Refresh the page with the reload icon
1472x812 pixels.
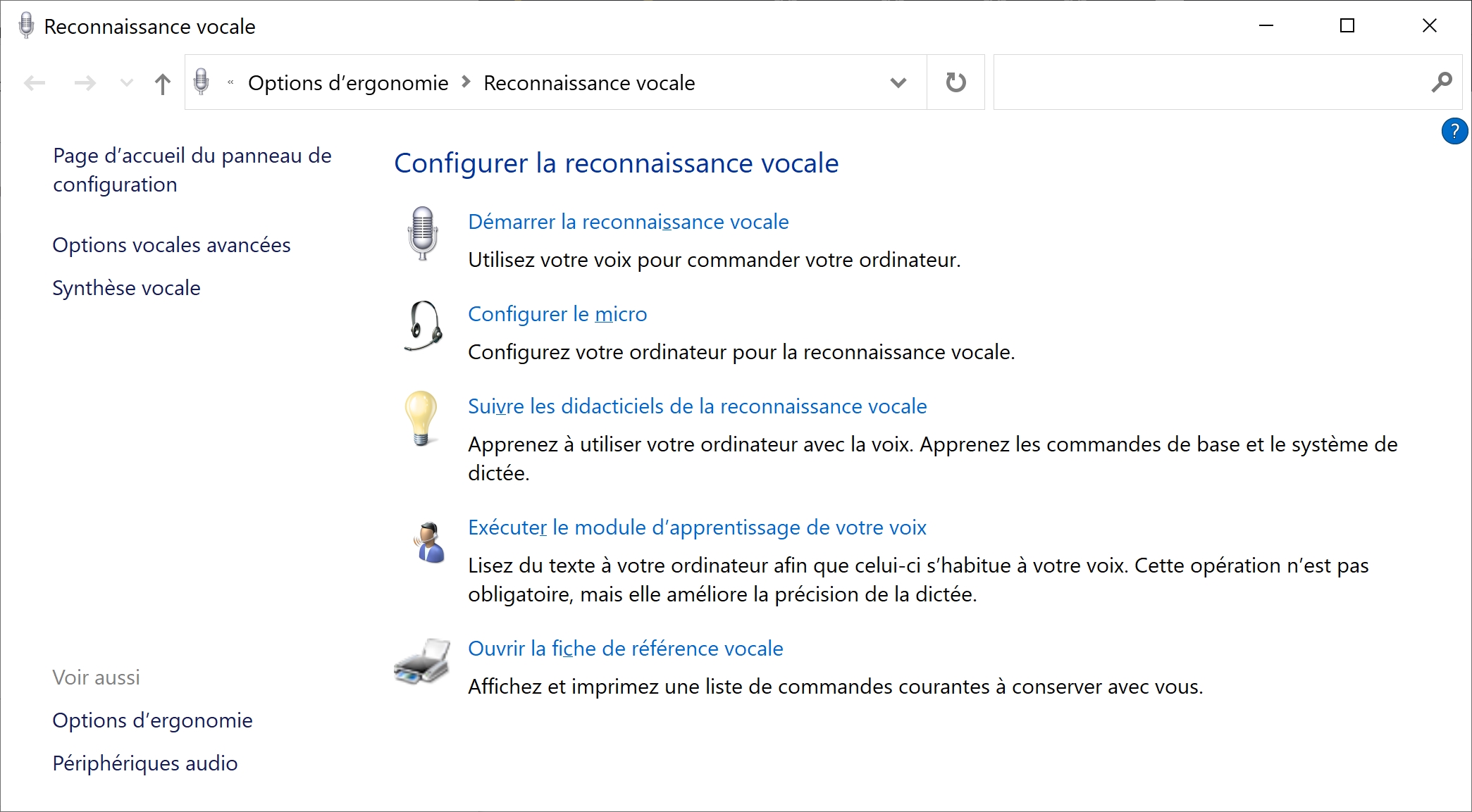pos(955,82)
